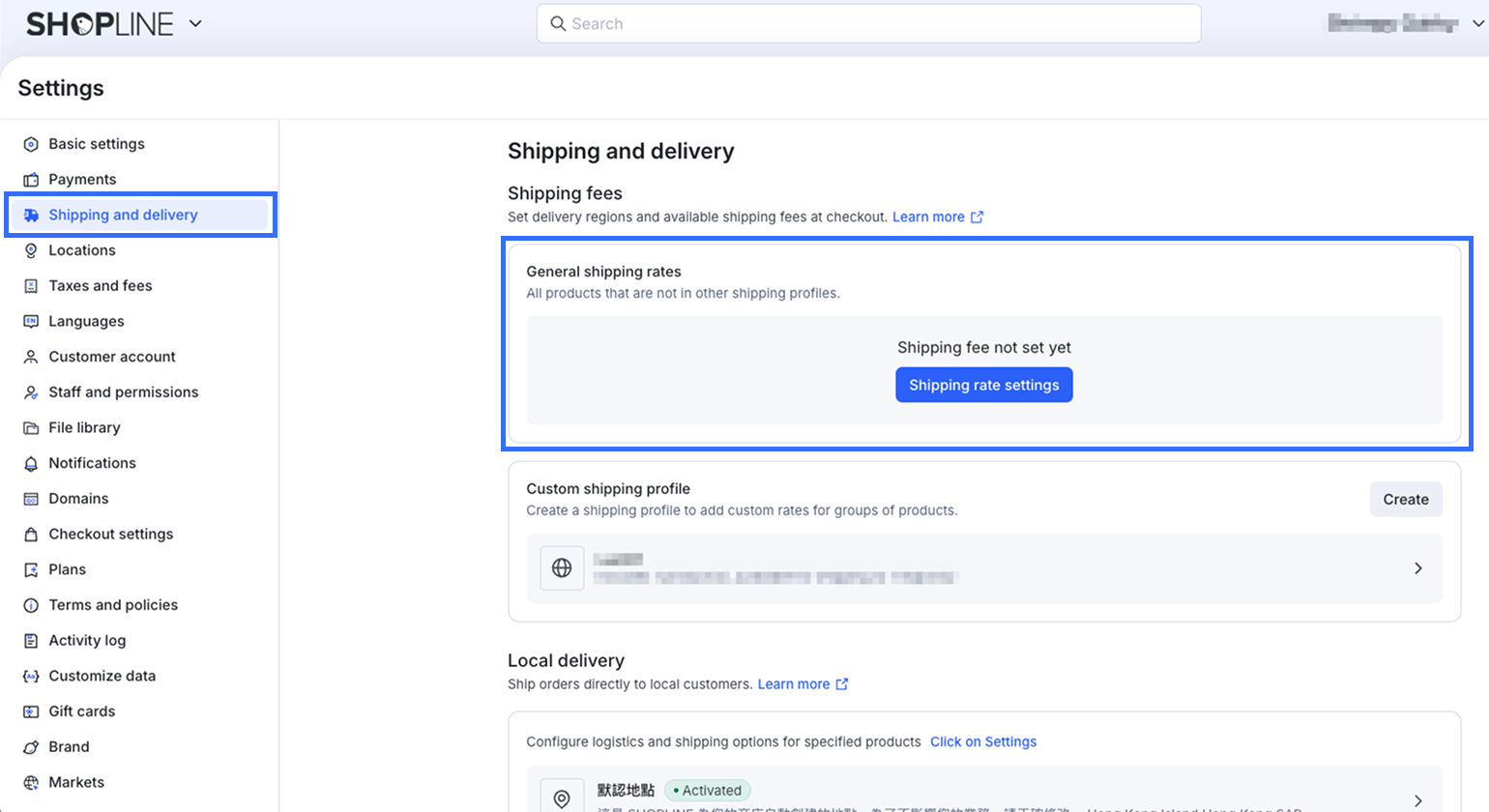Click the Basic settings gear icon

[31, 144]
